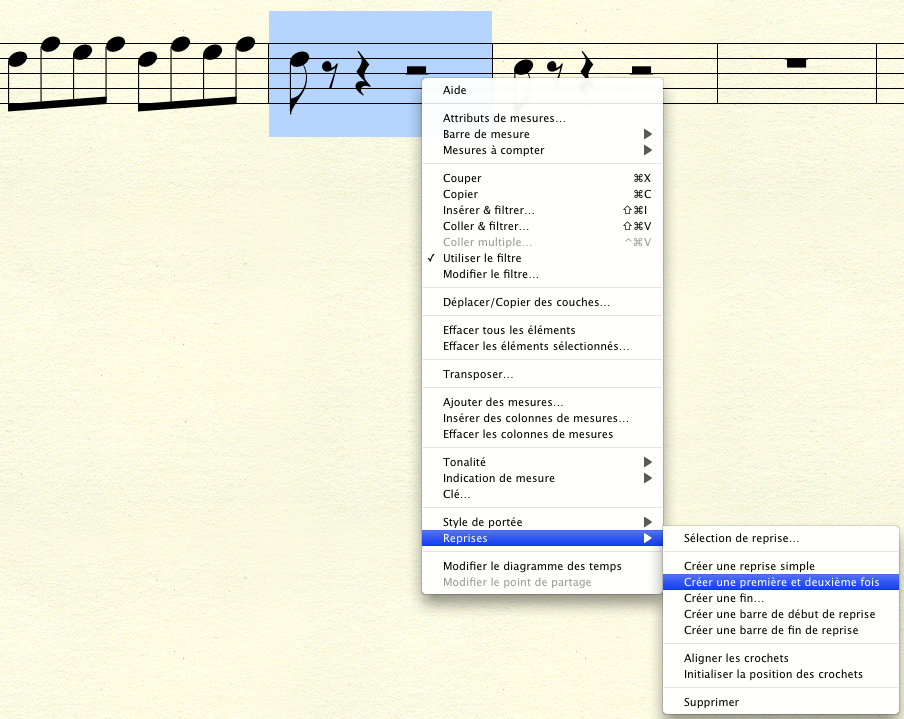904x719 pixels.
Task: Click 'Créer une reprise simple' entry
Action: pos(749,566)
